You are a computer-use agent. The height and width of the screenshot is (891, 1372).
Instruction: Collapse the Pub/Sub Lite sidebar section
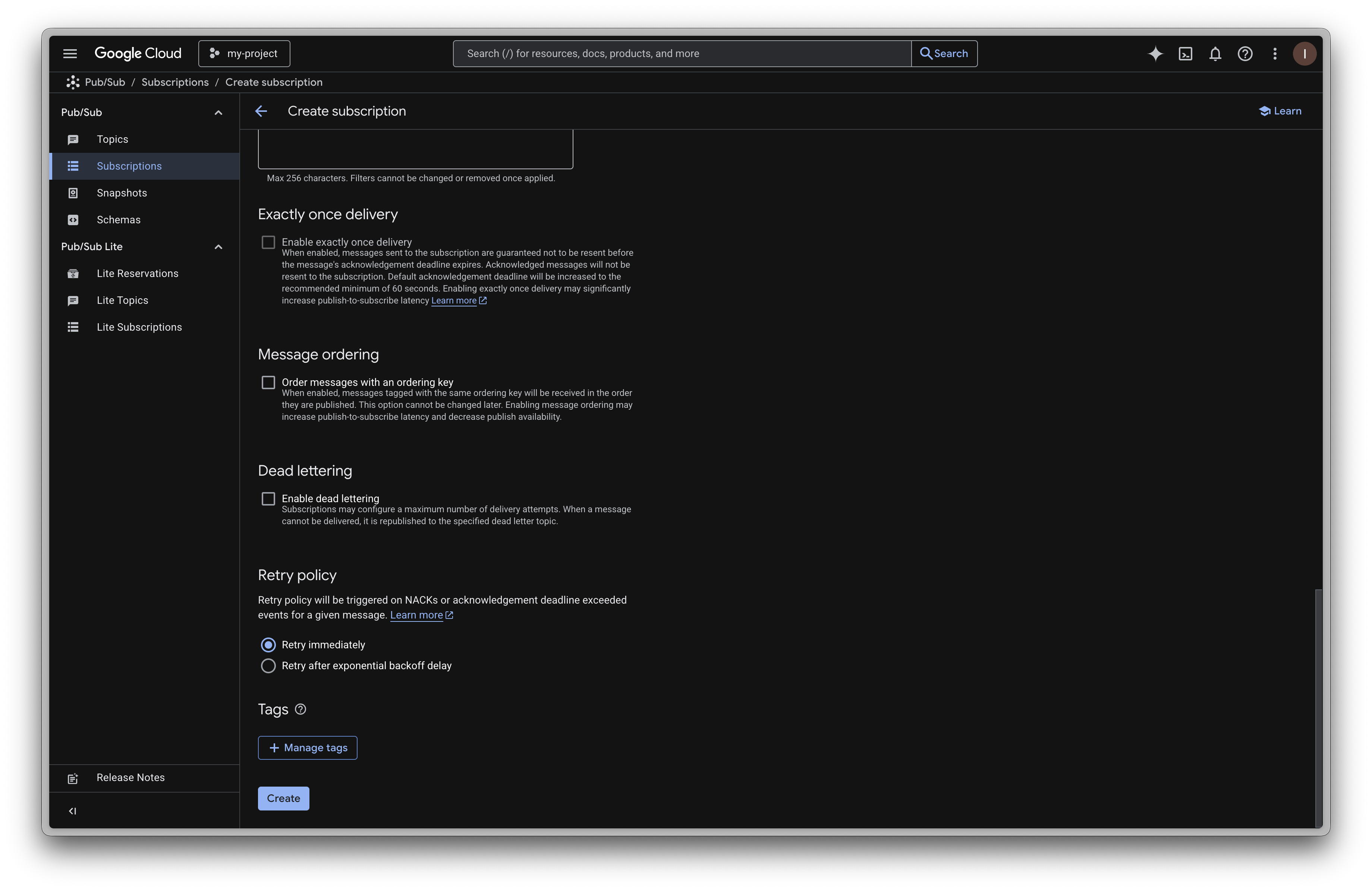click(x=218, y=247)
